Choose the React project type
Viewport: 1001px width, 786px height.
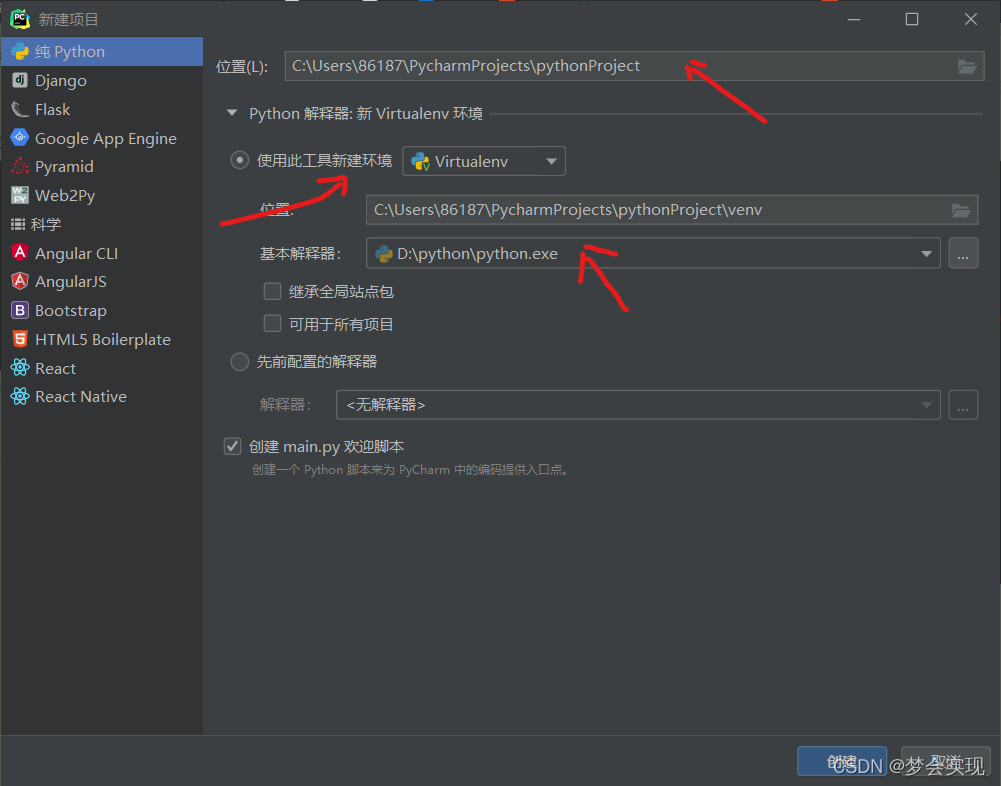pyautogui.click(x=102, y=368)
